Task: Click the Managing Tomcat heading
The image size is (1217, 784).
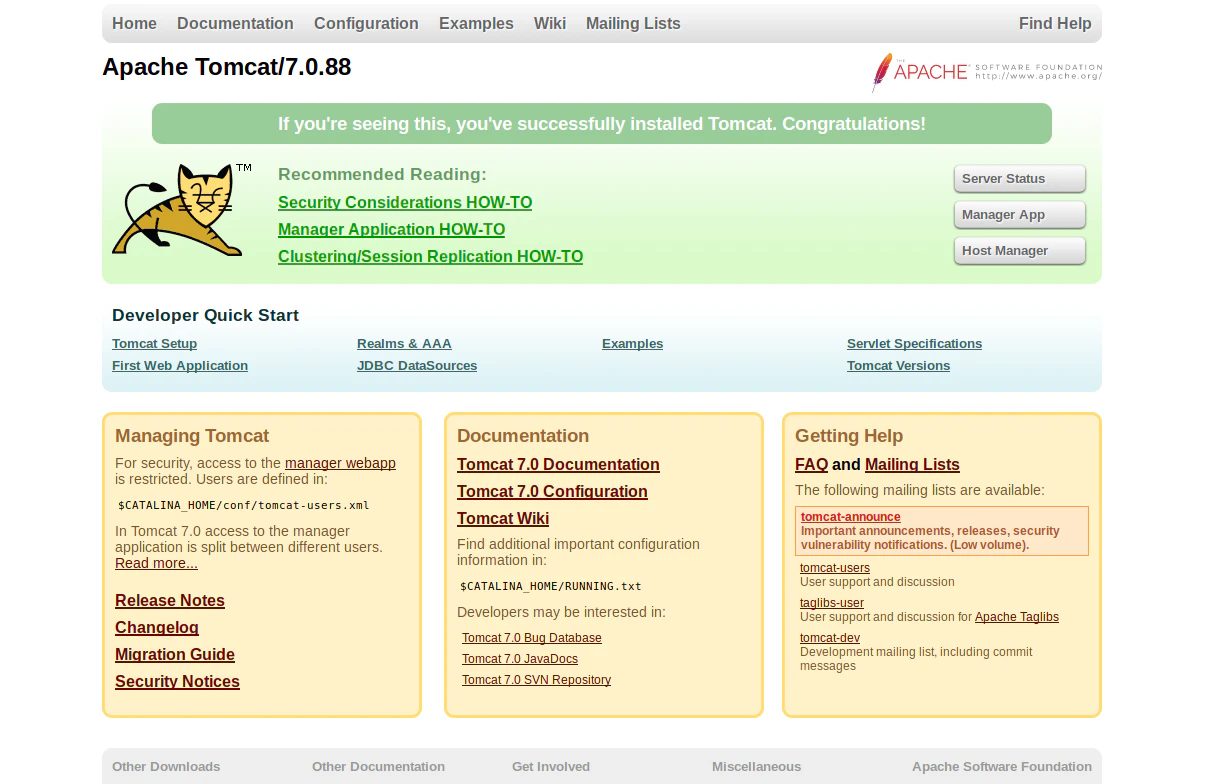Action: tap(192, 436)
